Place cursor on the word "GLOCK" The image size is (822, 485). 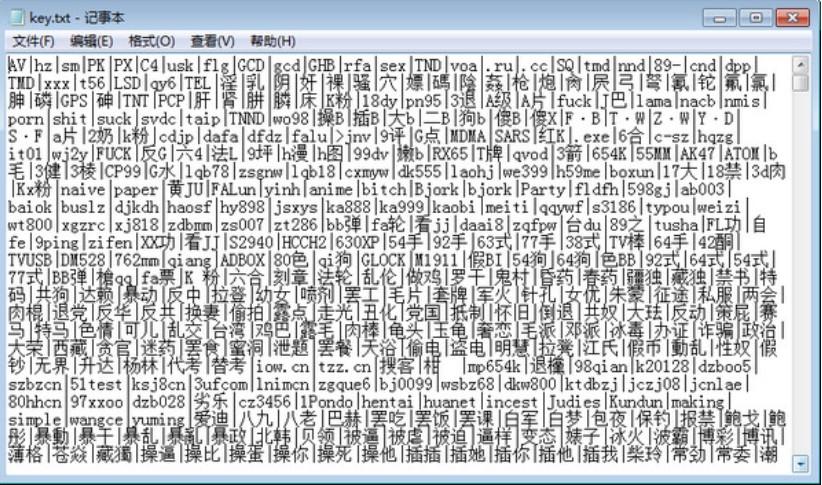[x=383, y=260]
